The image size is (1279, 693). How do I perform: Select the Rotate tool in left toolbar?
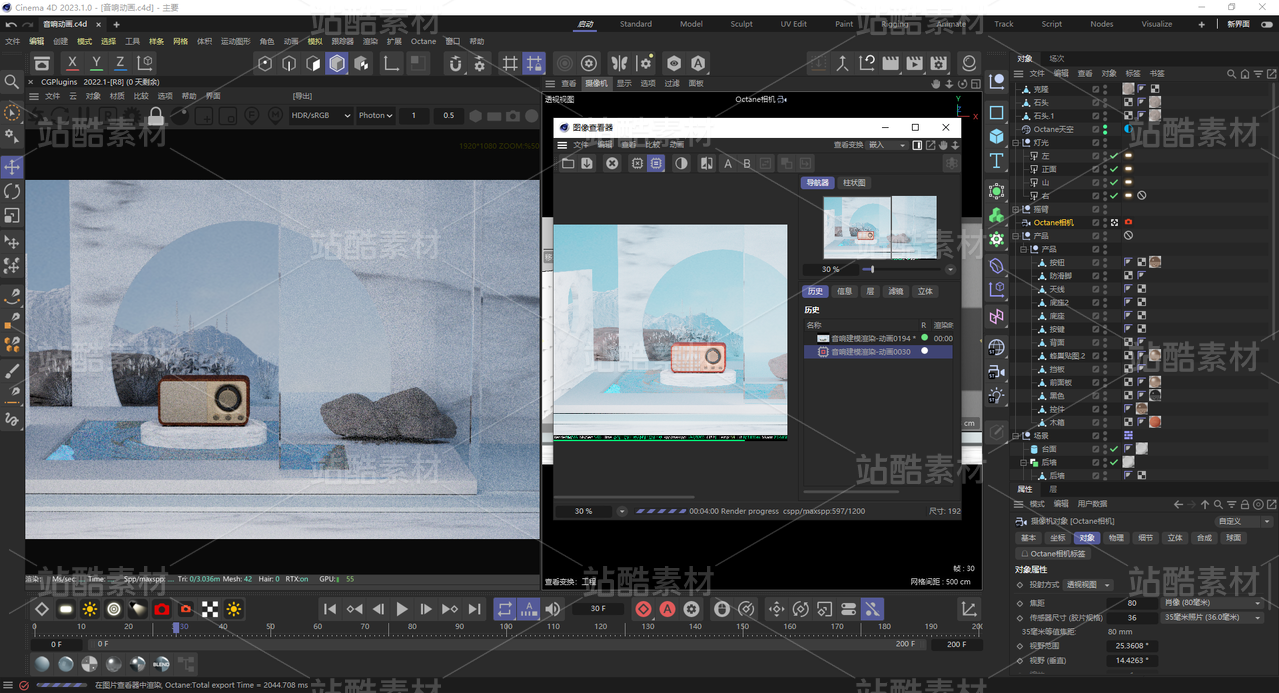(x=12, y=191)
